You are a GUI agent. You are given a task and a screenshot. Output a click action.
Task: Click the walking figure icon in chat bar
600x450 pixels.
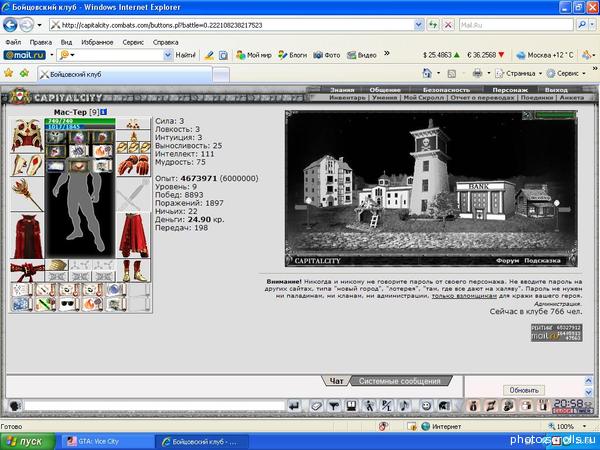tap(369, 406)
